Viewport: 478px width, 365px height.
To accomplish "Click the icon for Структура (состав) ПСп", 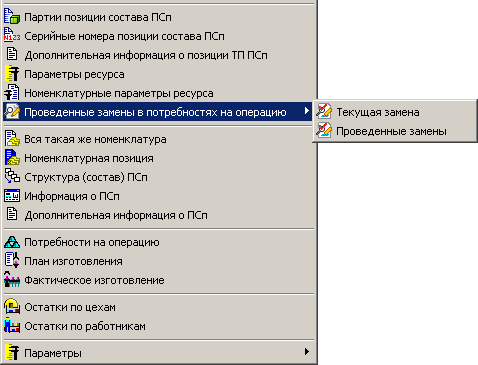I will (12, 177).
